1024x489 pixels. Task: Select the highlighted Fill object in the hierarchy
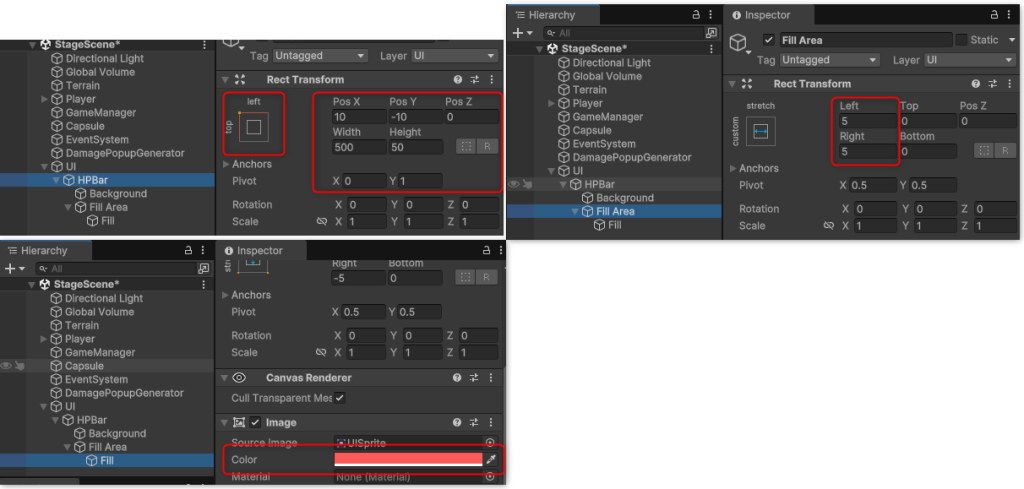pyautogui.click(x=107, y=460)
